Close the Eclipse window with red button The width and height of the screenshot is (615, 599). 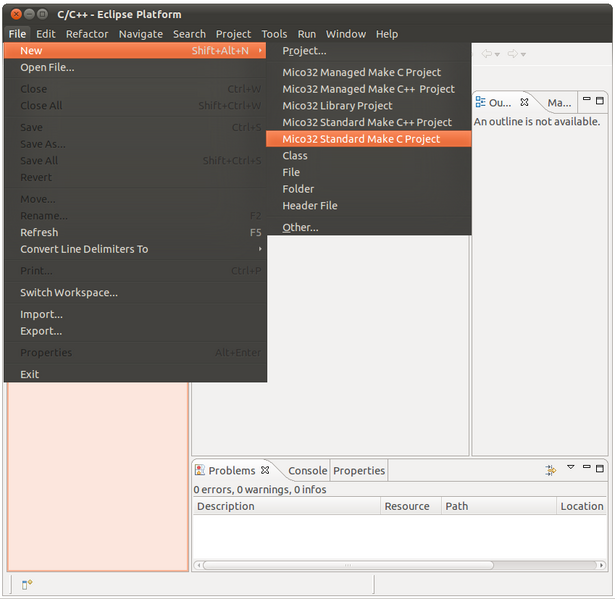tap(16, 15)
